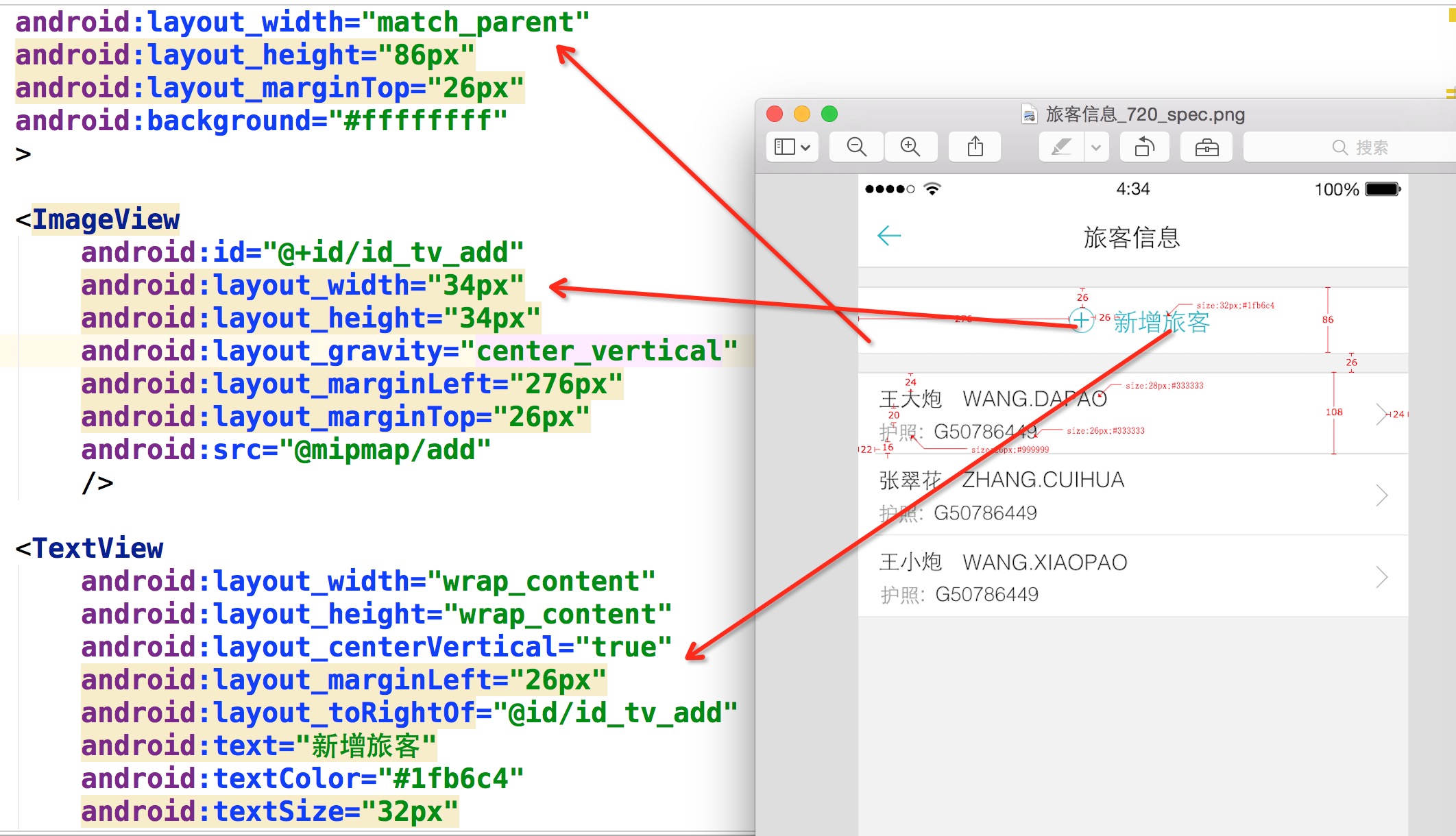Click the blue back arrow in mockup

[x=889, y=236]
